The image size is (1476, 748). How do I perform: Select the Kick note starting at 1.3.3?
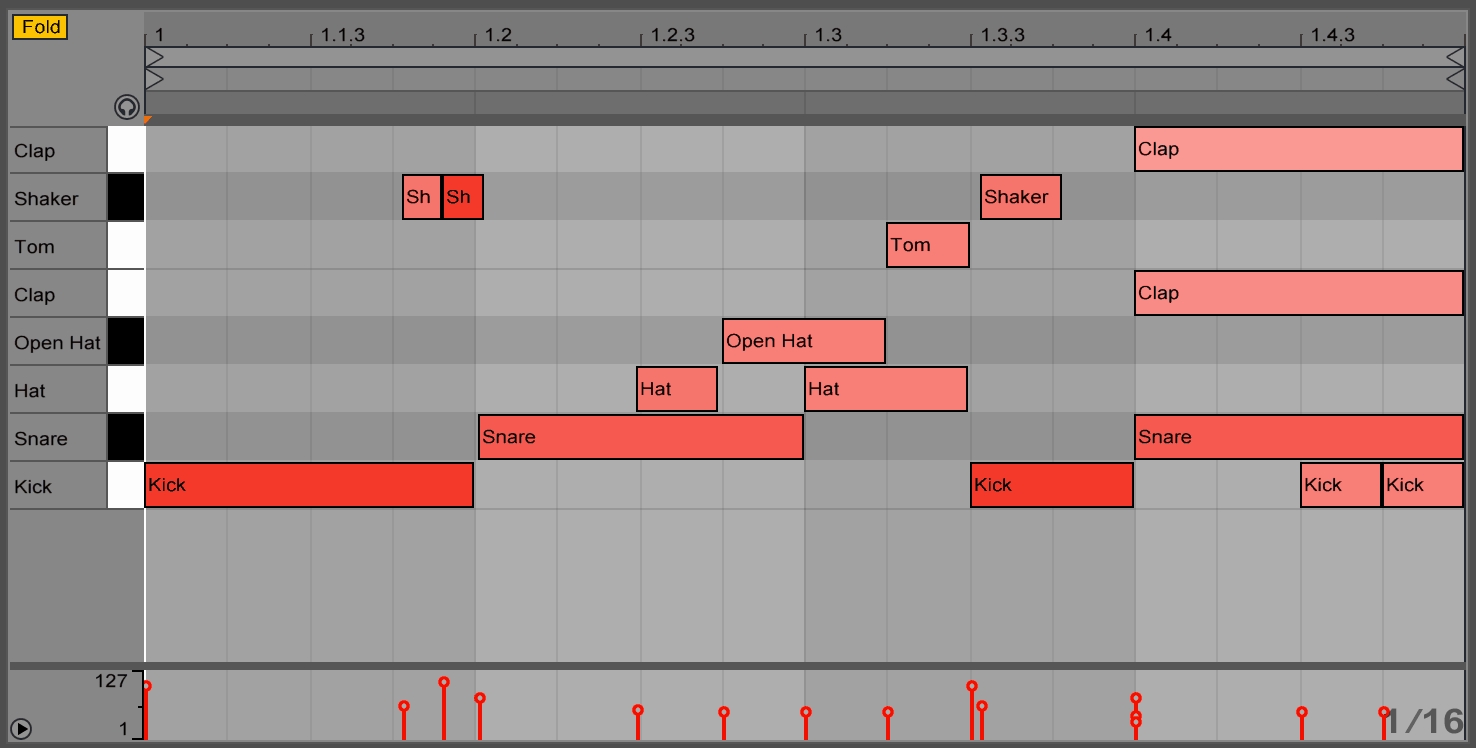click(1052, 485)
